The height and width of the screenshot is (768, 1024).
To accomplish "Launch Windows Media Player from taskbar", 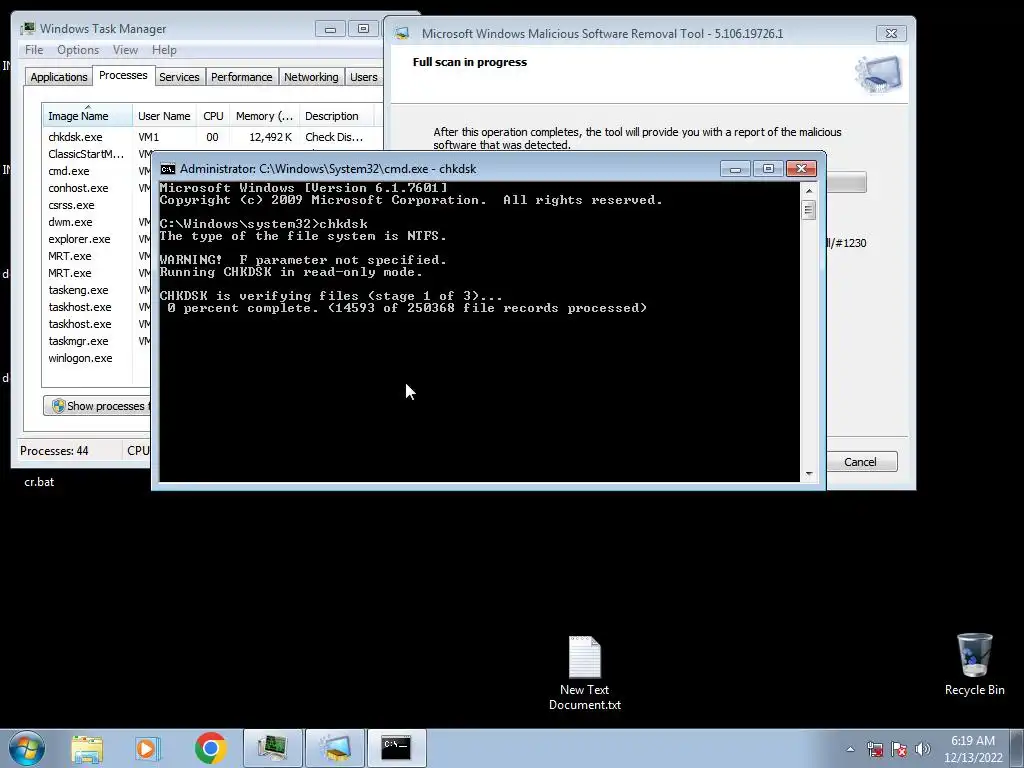I will point(148,748).
